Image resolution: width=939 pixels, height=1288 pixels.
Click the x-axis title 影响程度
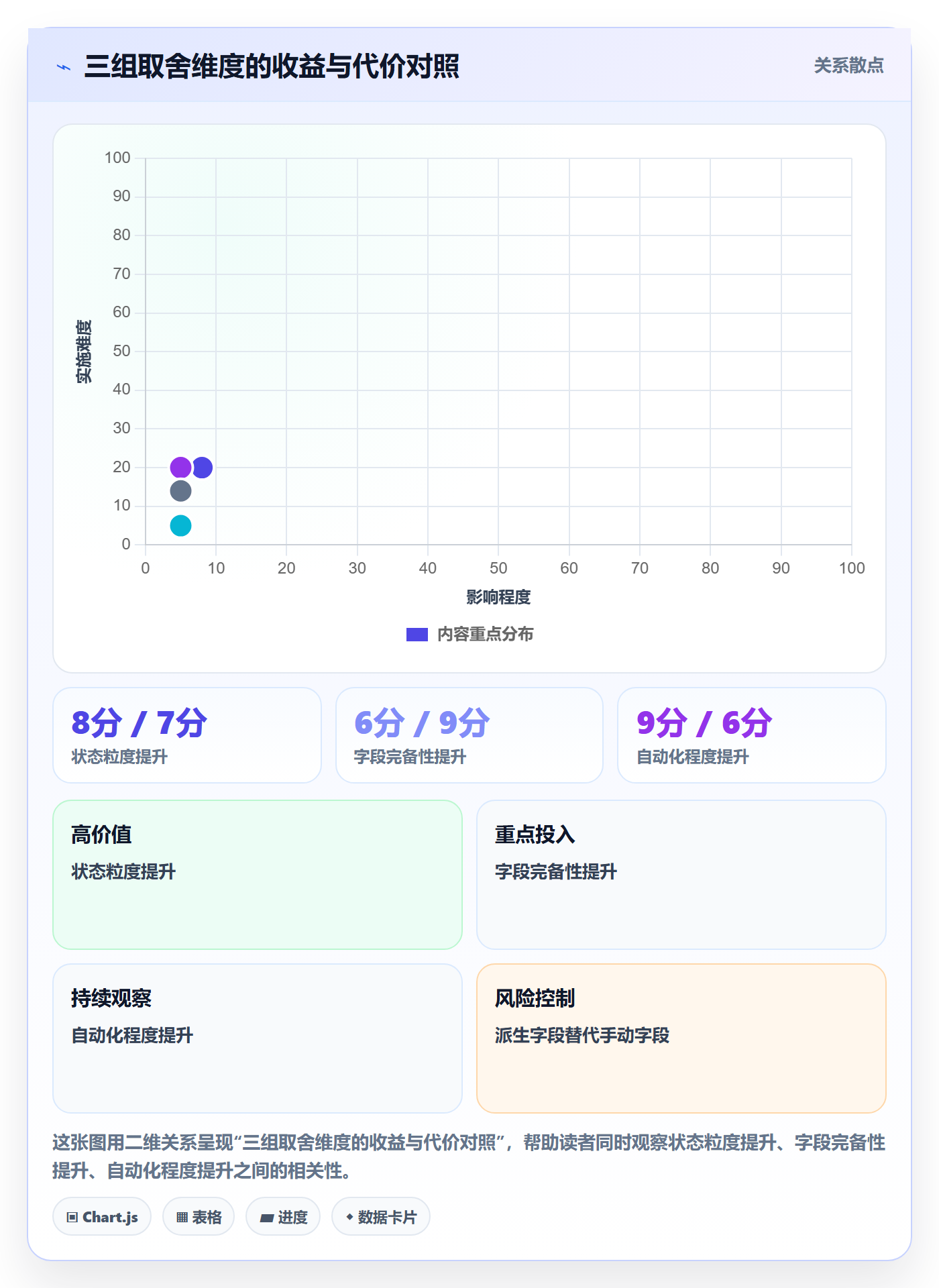[498, 597]
